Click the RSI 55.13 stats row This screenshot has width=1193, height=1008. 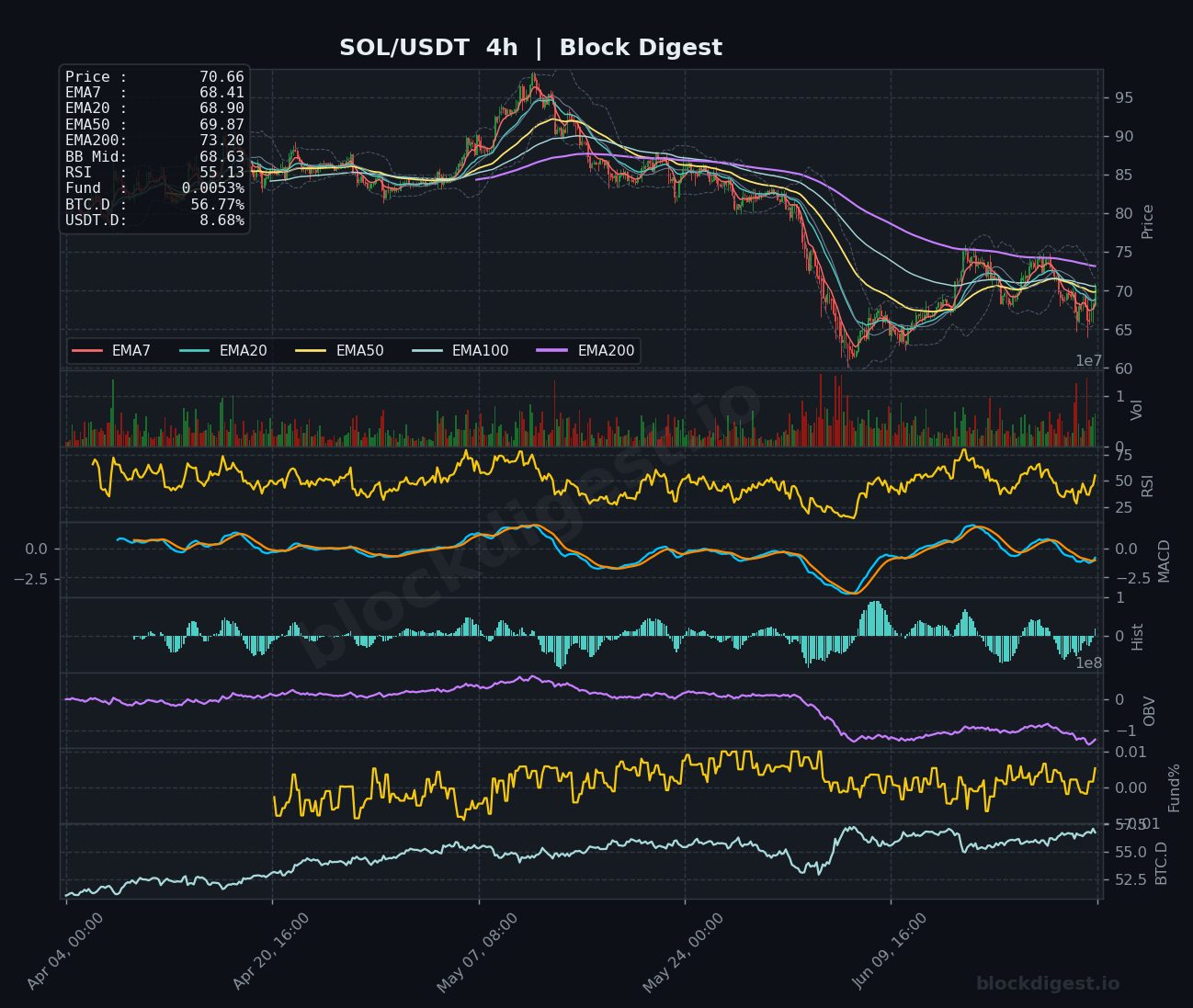(x=154, y=173)
